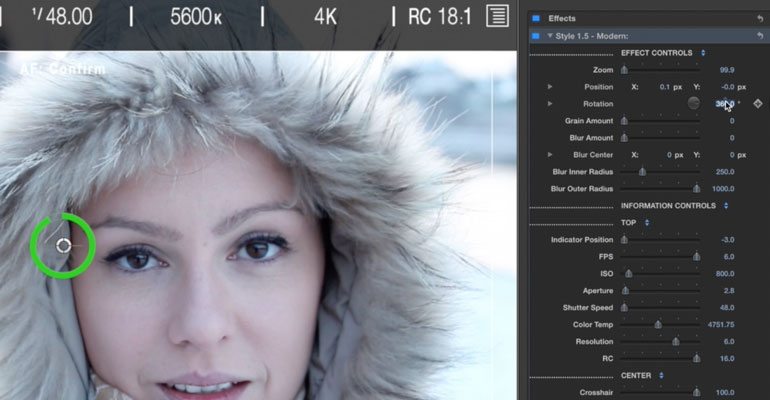Click the Indicator Position slider handle
This screenshot has height=400, width=770.
click(x=624, y=240)
